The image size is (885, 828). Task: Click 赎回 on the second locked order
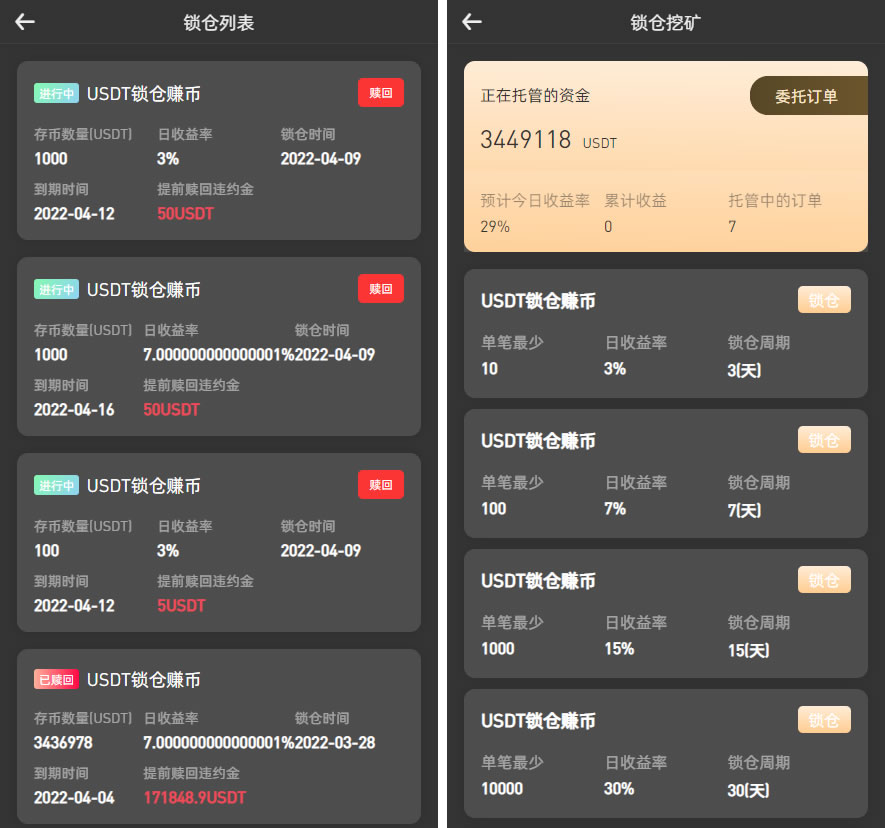coord(380,288)
